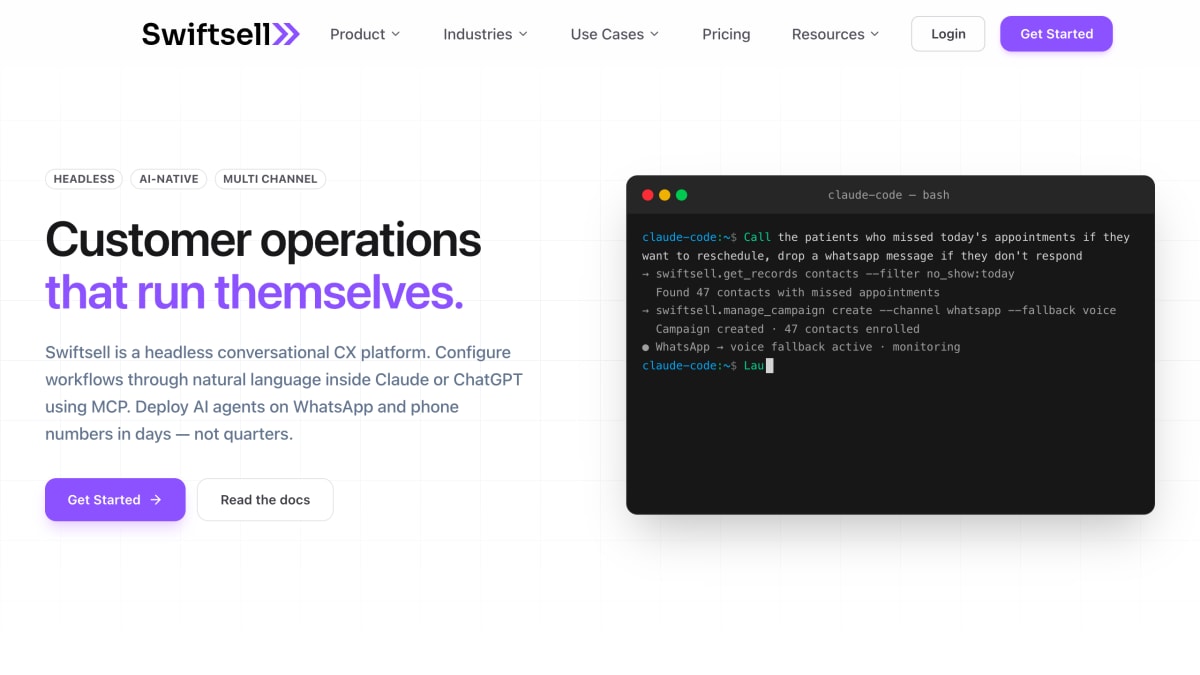Expand the Use Cases menu chevron
This screenshot has width=1200, height=675.
pyautogui.click(x=654, y=34)
